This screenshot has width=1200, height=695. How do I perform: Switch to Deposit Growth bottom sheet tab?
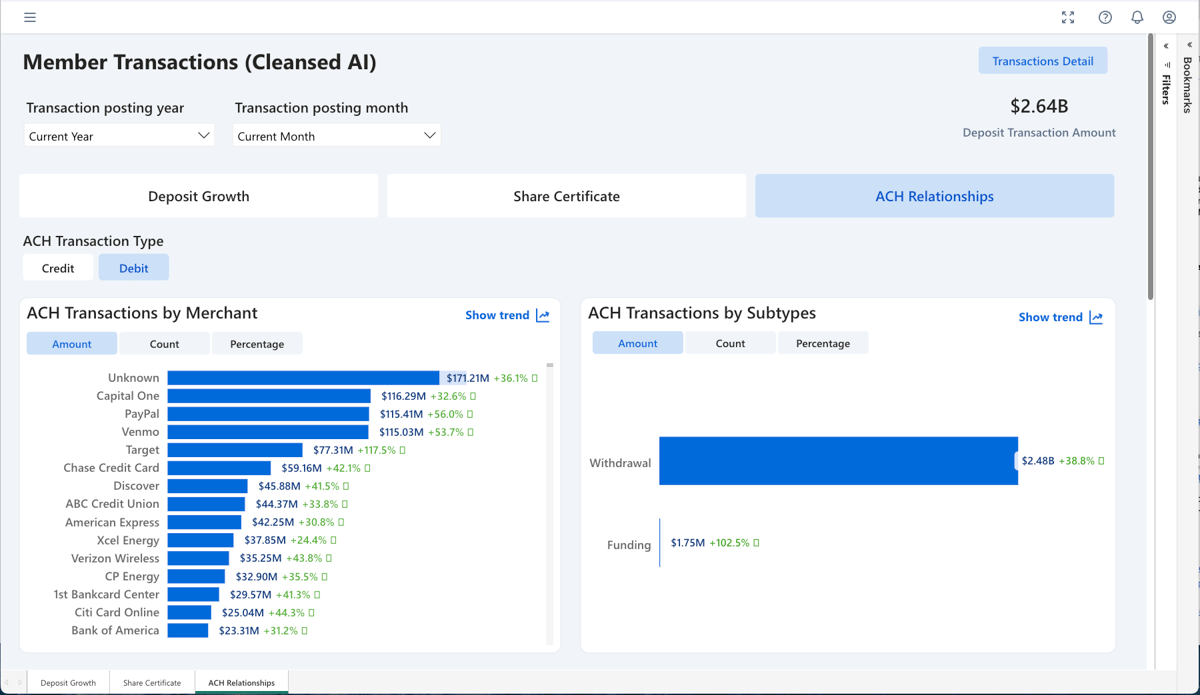tap(68, 683)
